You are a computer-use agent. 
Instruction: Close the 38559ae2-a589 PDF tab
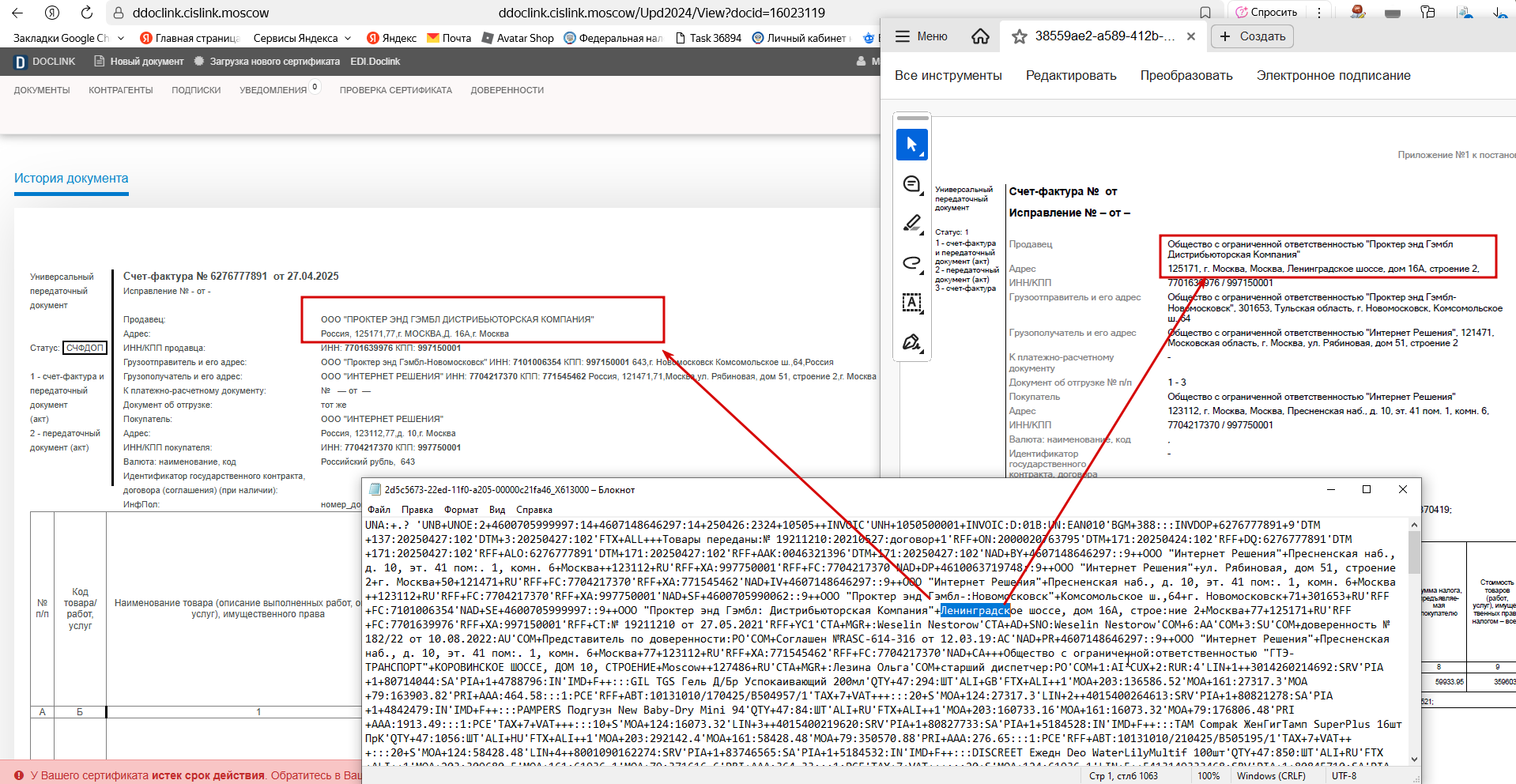(x=1191, y=36)
